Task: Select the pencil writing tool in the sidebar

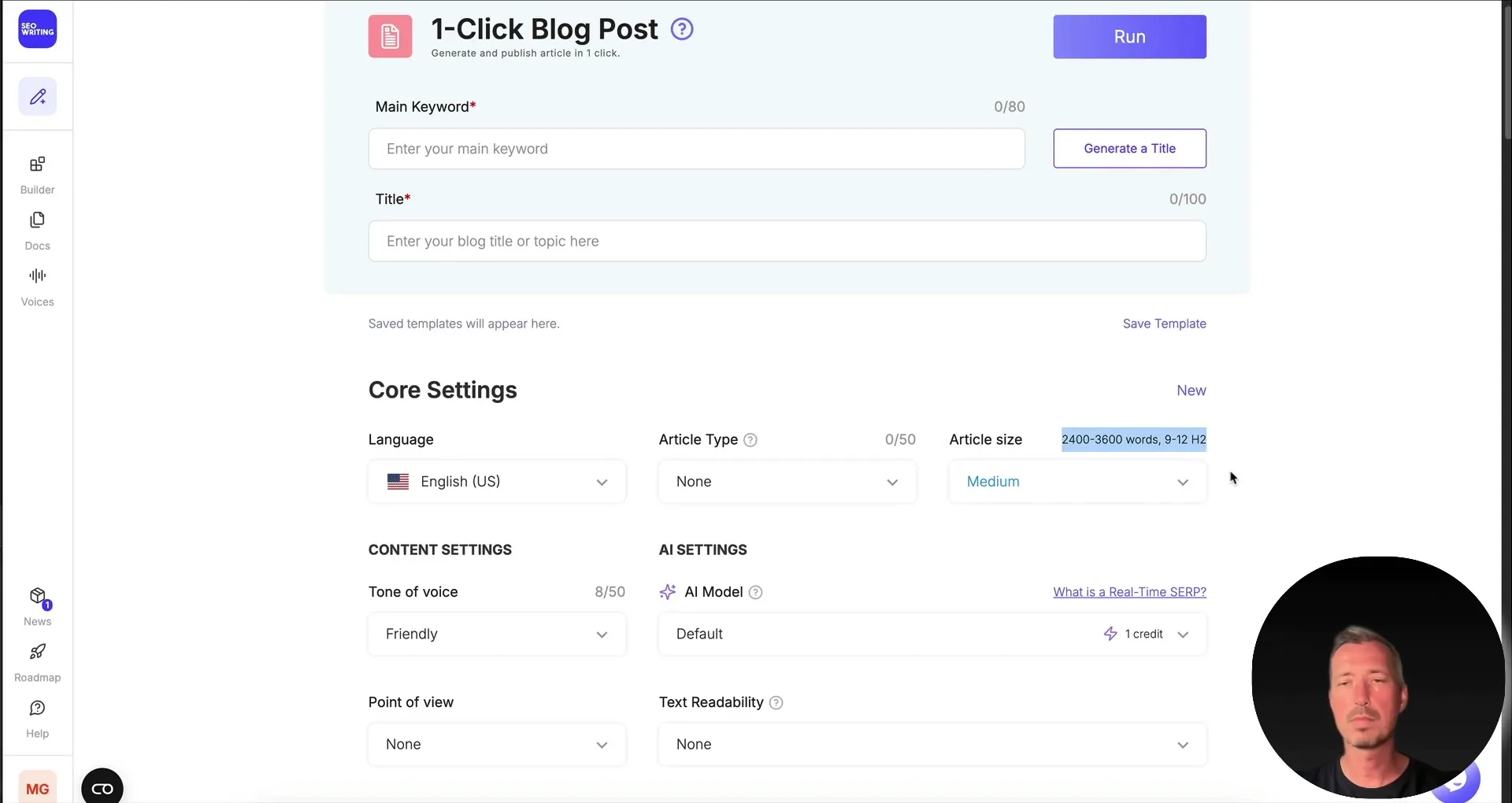Action: (x=37, y=95)
